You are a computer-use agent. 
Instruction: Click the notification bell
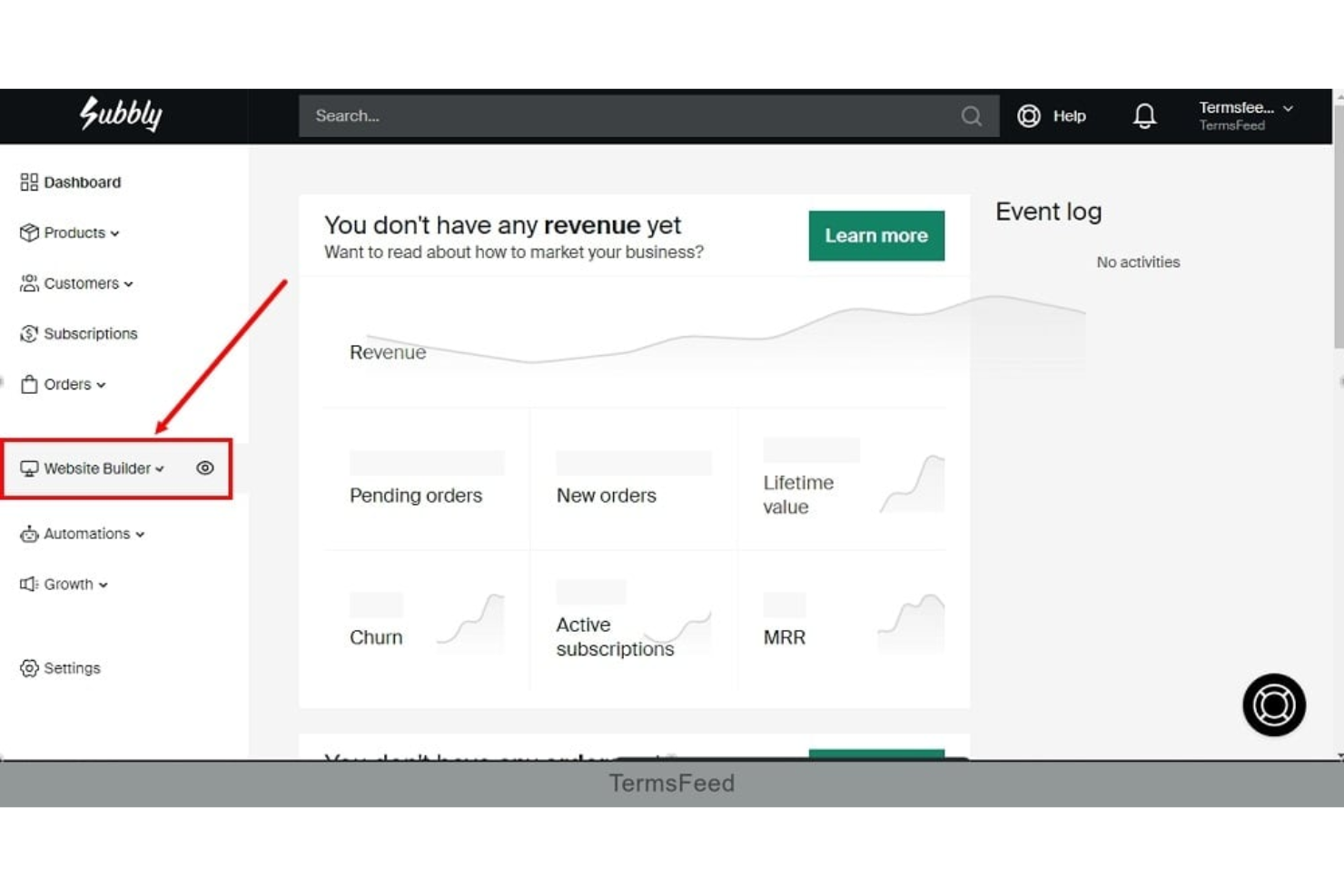click(1144, 116)
